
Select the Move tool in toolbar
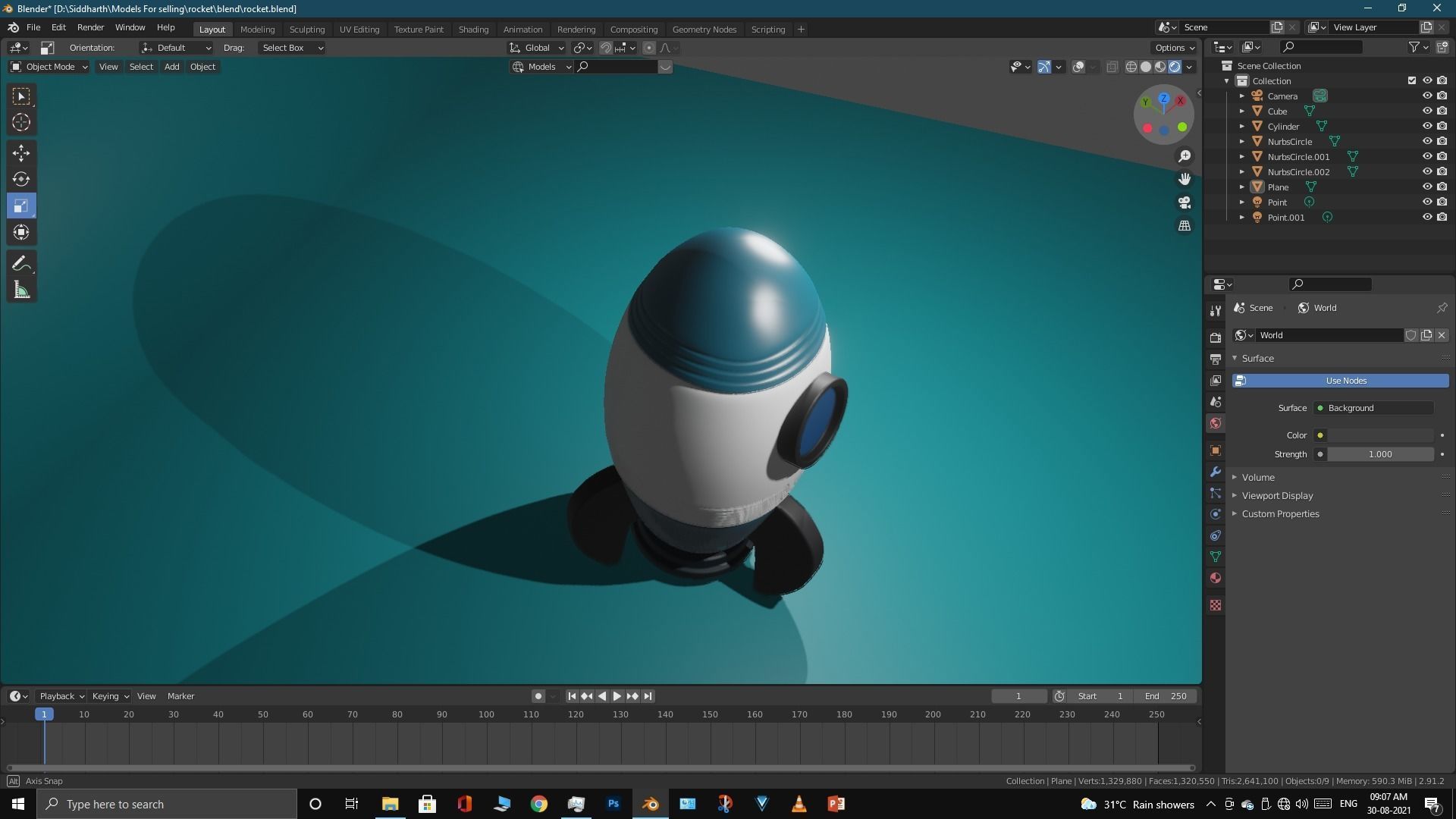21,153
